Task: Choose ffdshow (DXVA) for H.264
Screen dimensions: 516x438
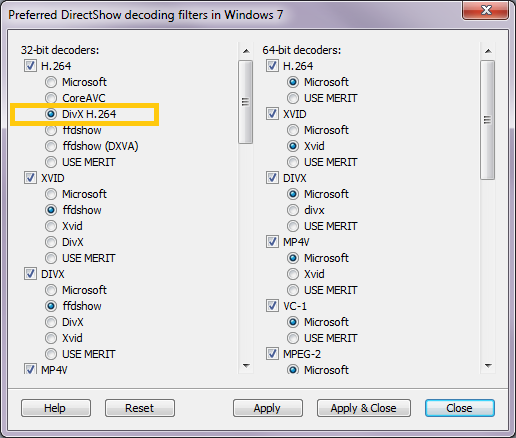Action: tap(51, 146)
